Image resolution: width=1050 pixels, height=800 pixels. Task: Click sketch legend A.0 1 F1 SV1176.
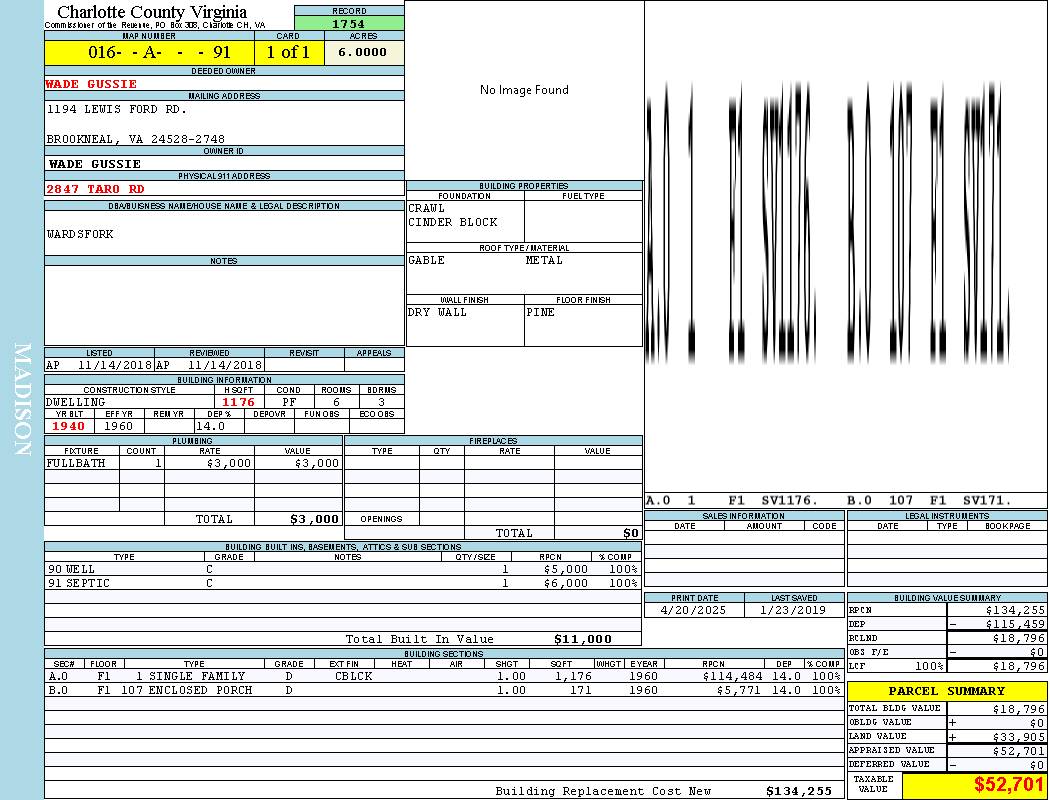(x=733, y=500)
